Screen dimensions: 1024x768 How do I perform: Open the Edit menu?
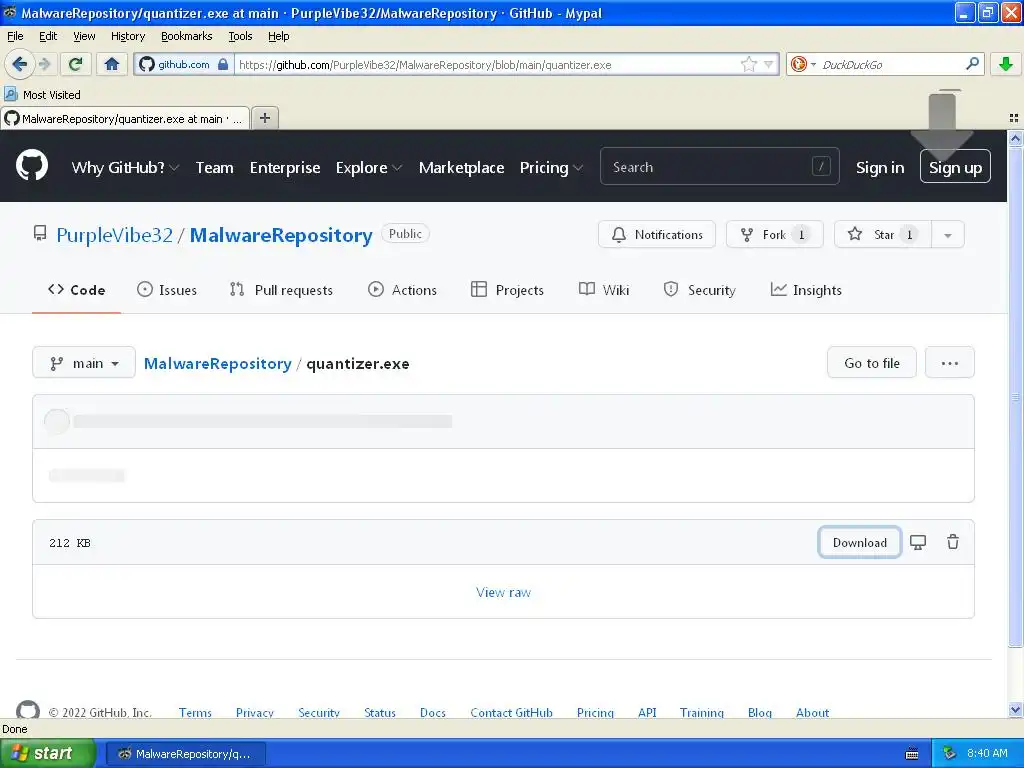coord(48,36)
